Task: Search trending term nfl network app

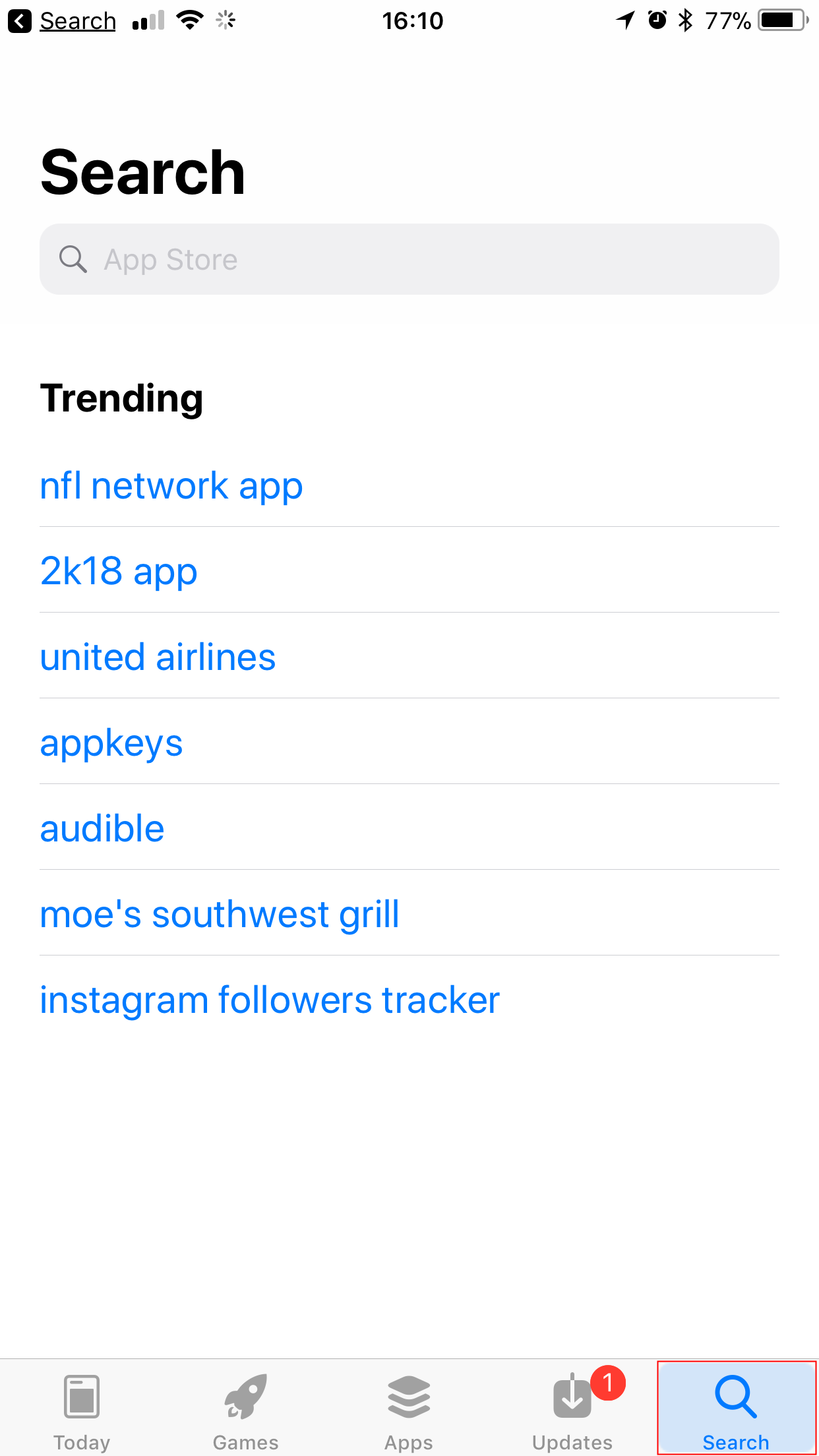Action: 171,486
